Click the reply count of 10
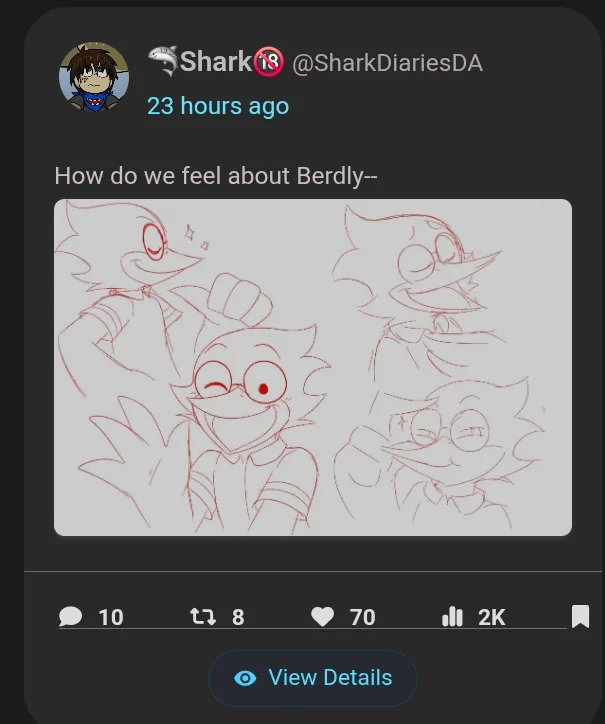Viewport: 605px width, 724px height. coord(111,618)
